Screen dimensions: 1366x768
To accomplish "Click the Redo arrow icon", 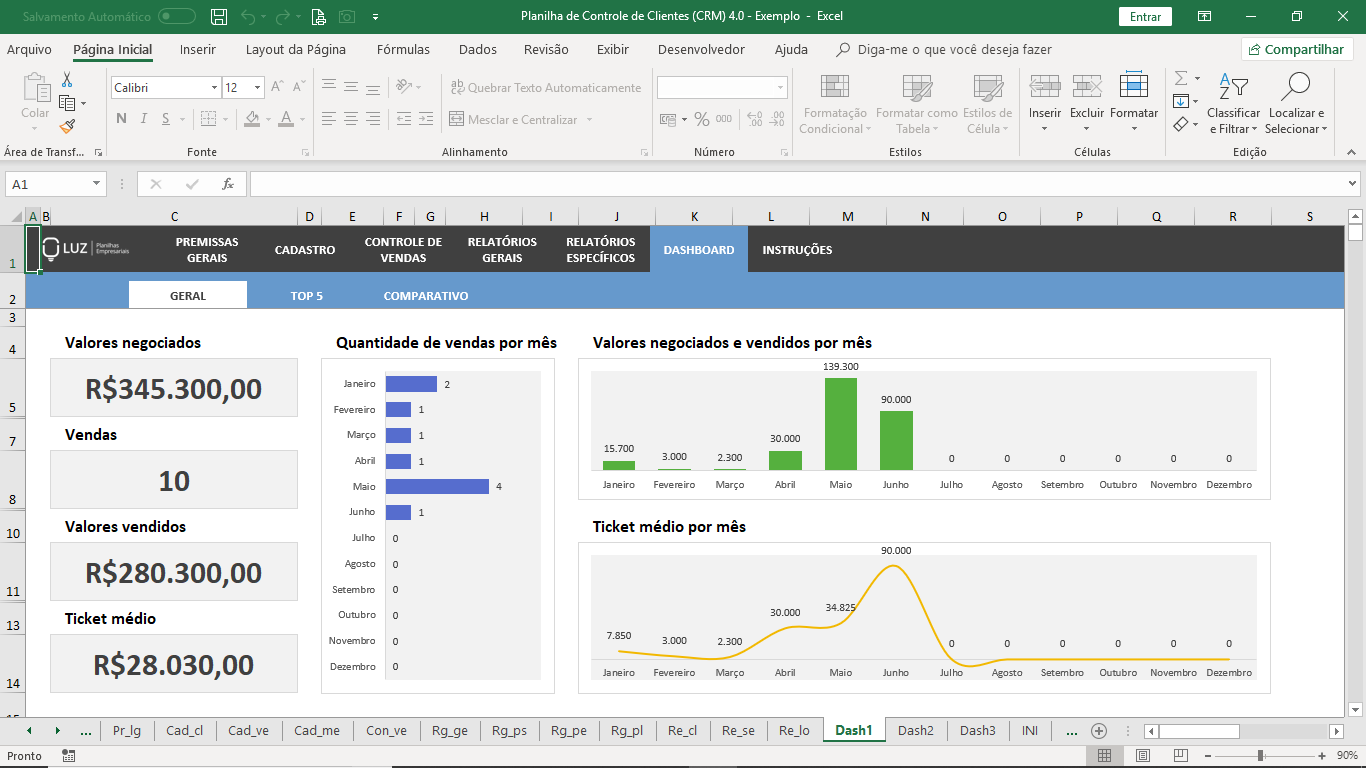I will pyautogui.click(x=283, y=16).
